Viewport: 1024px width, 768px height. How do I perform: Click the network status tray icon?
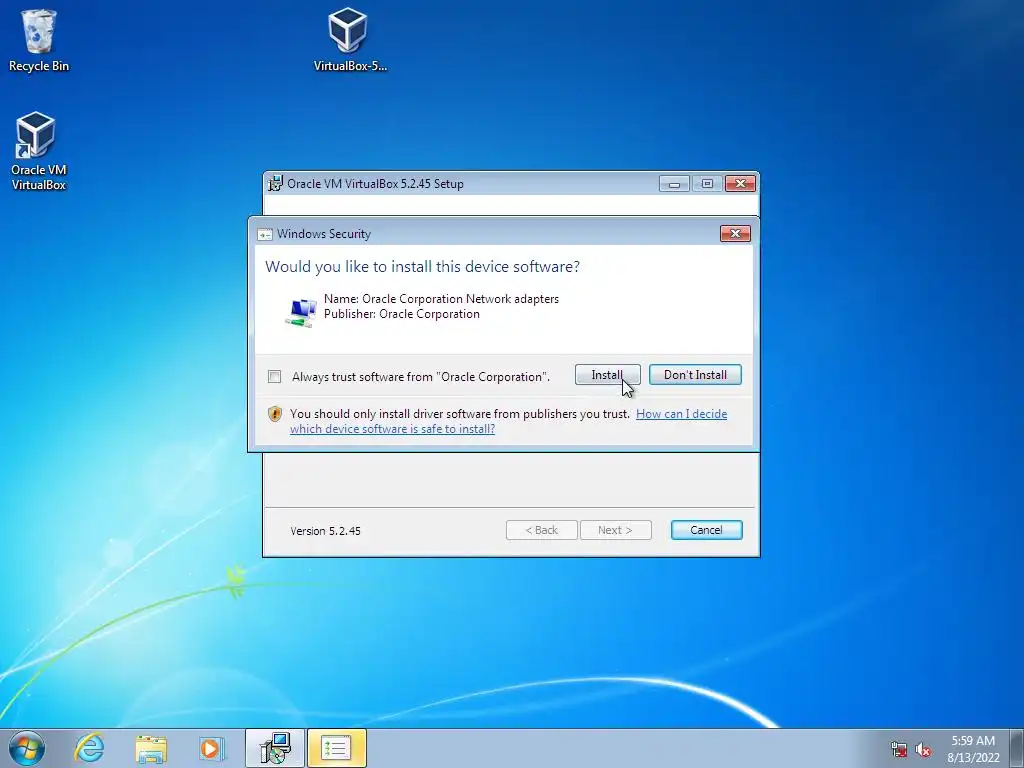pyautogui.click(x=899, y=750)
